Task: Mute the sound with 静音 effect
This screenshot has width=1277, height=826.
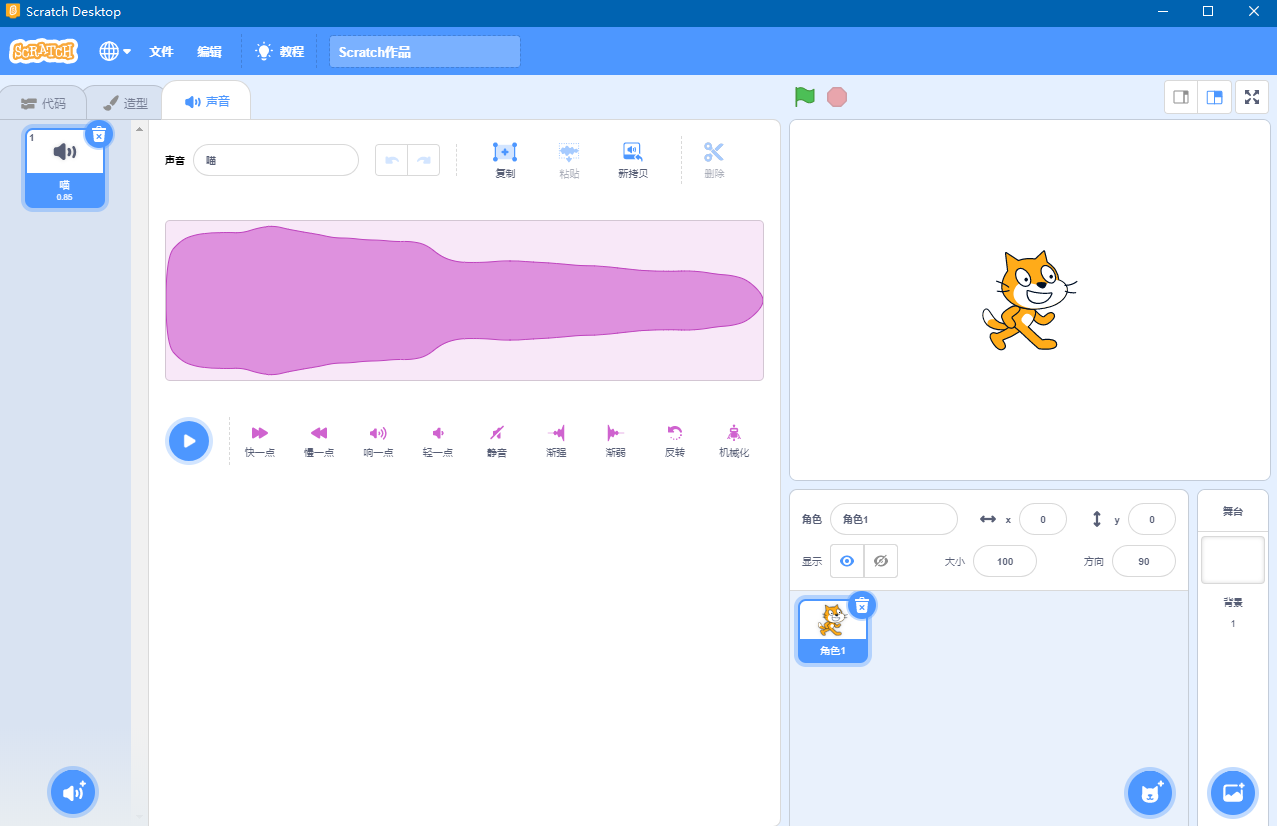Action: pos(496,440)
